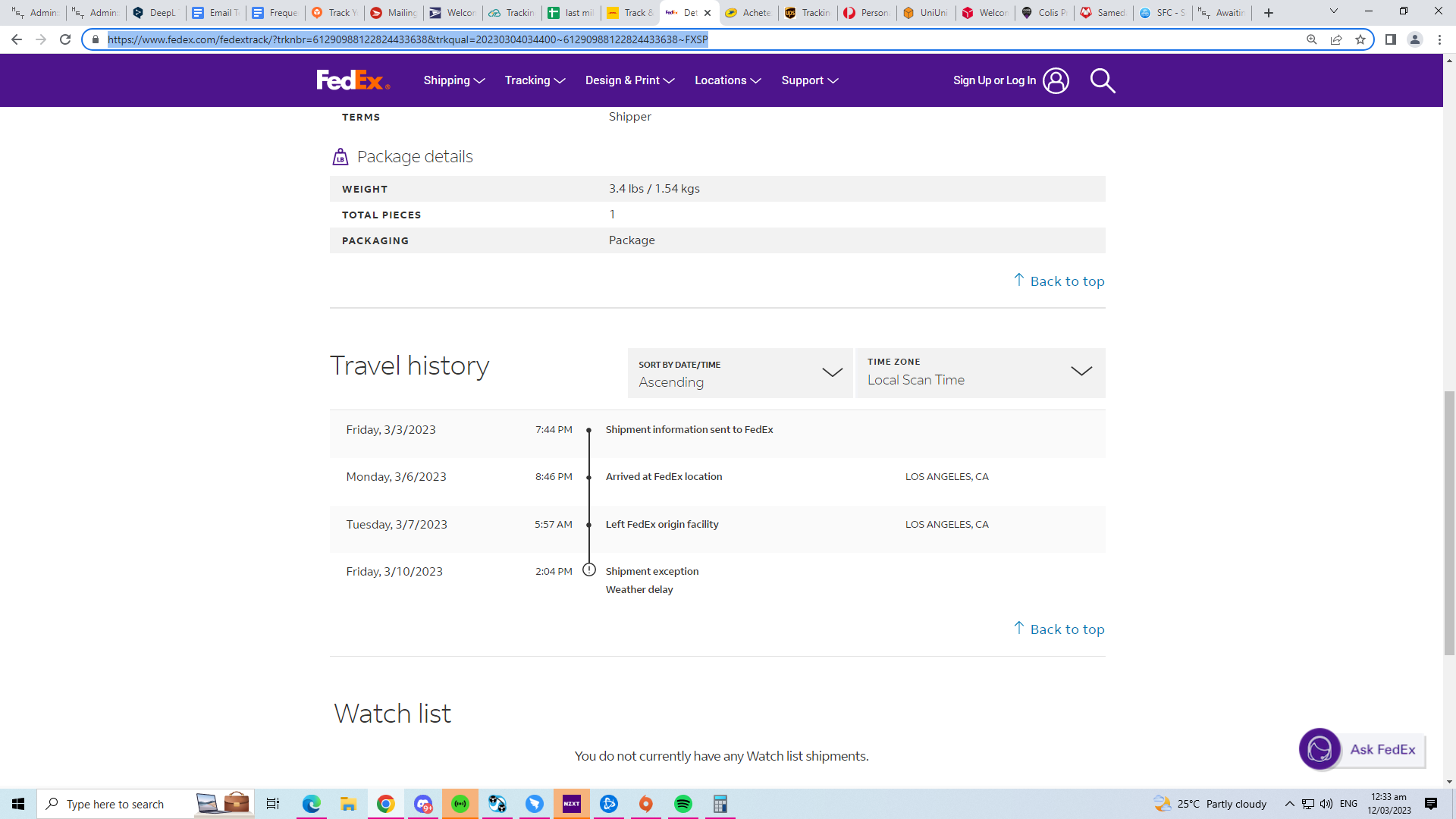Open the site search magnifier icon
The height and width of the screenshot is (819, 1456).
[x=1102, y=80]
